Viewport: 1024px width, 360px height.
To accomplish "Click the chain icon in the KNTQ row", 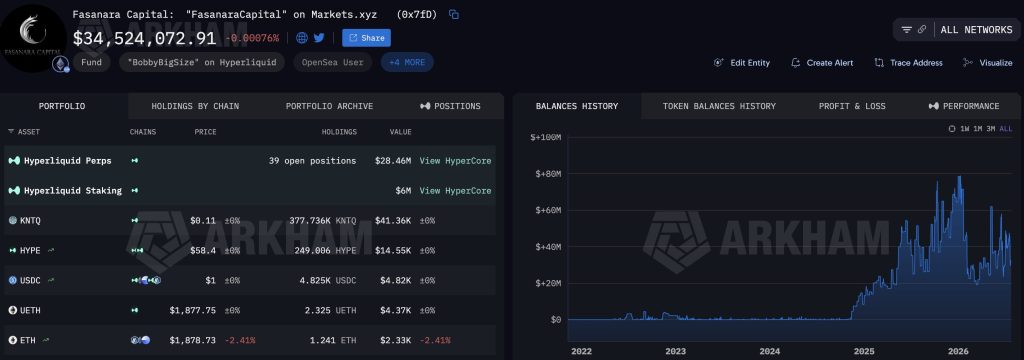I will coord(135,221).
